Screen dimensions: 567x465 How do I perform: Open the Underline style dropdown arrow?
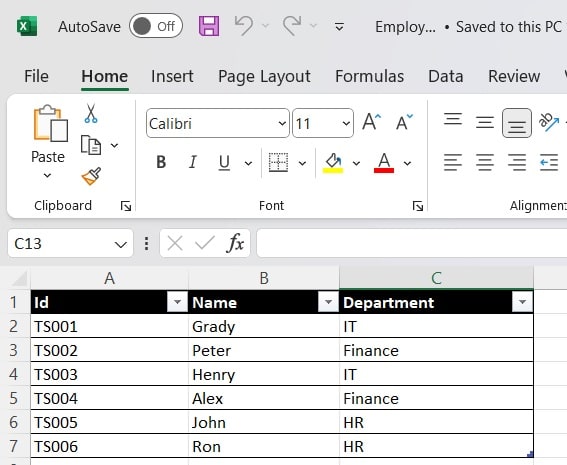[x=248, y=163]
